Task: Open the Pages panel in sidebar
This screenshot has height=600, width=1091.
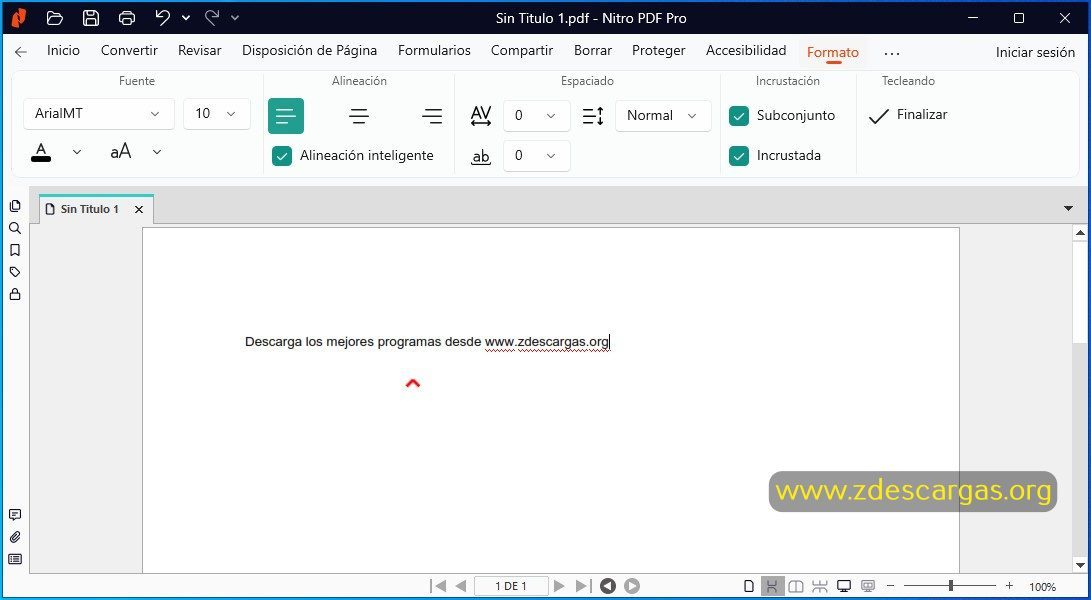Action: tap(15, 206)
